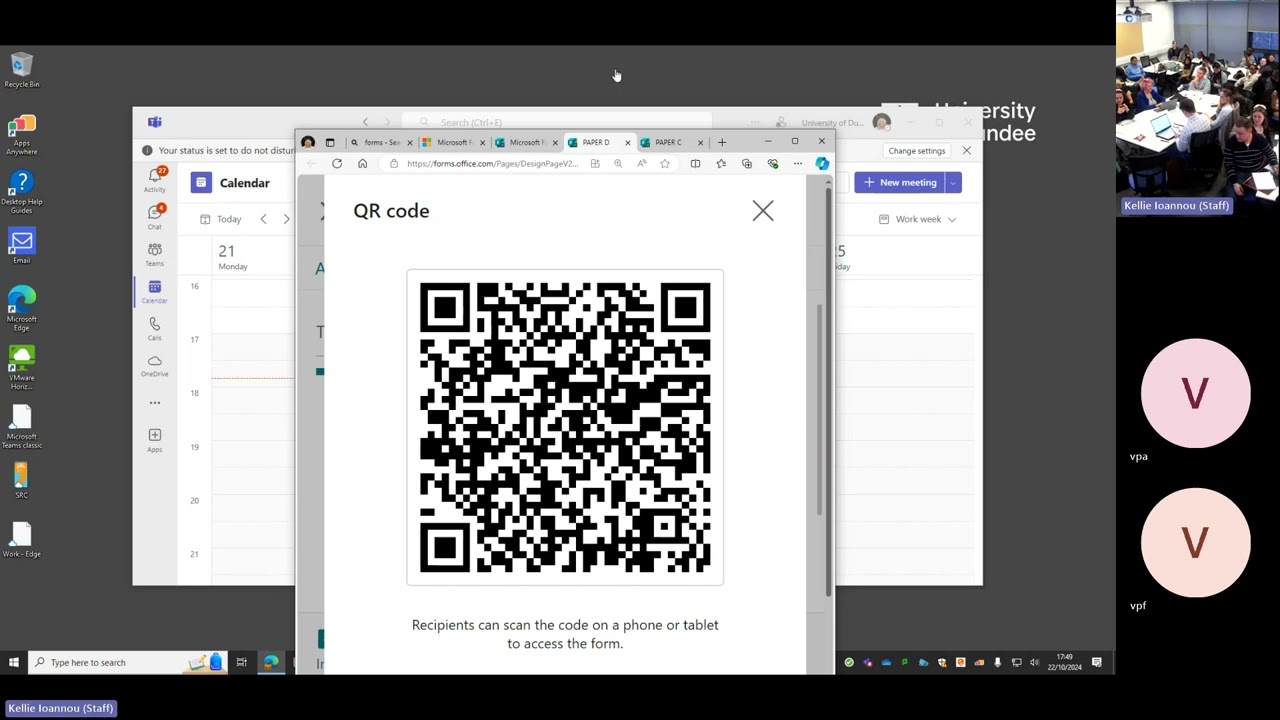
Task: Open Microsoft Teams classic shortcut
Action: coord(22,427)
